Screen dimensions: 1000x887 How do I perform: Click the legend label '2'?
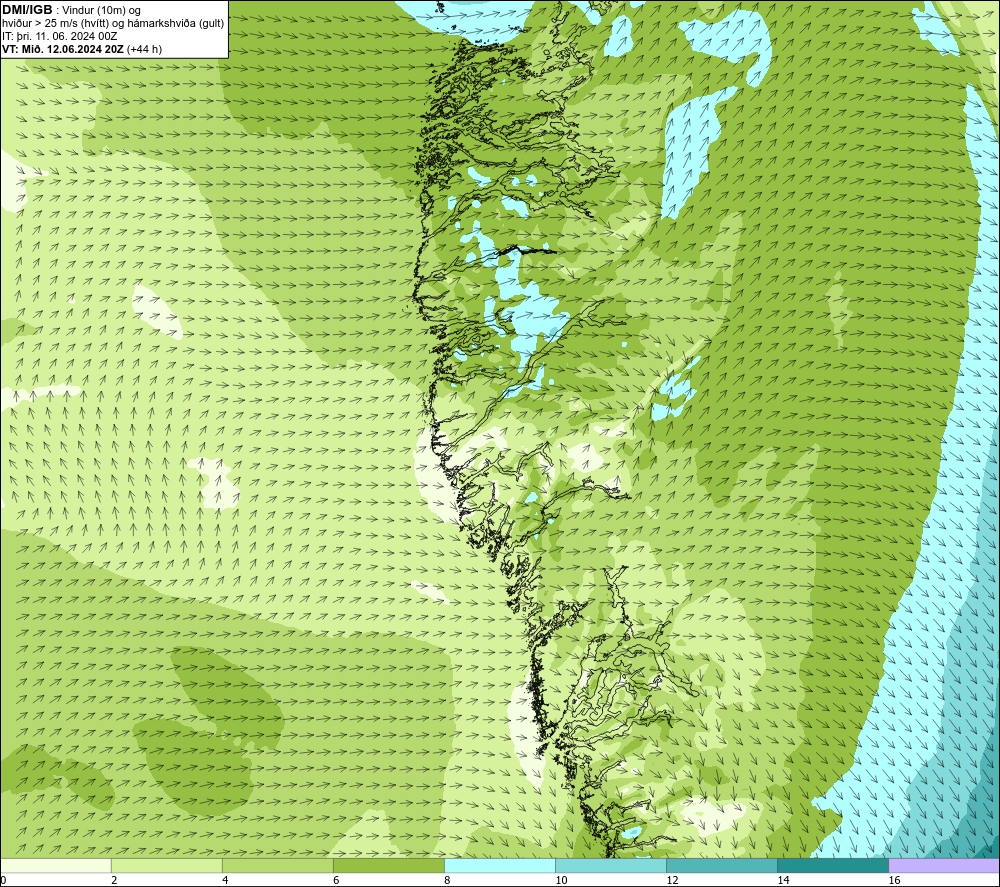pyautogui.click(x=114, y=881)
